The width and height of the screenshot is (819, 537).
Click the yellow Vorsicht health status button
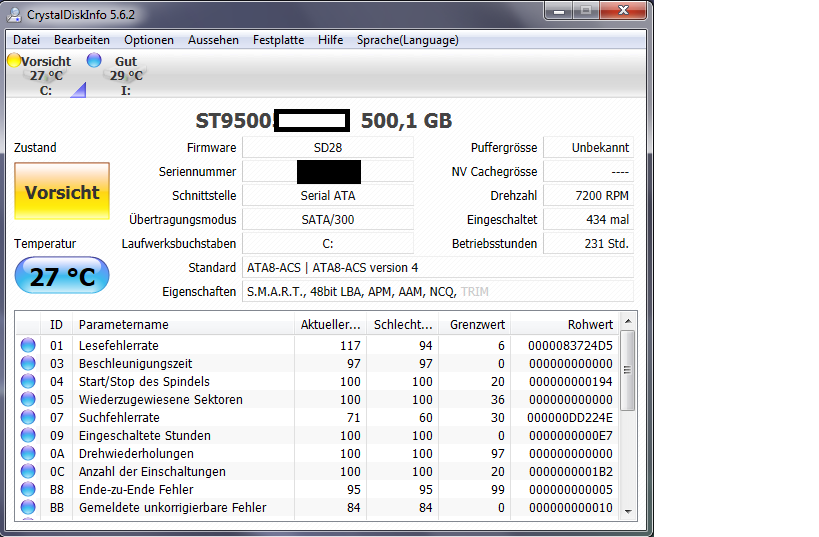tap(62, 191)
